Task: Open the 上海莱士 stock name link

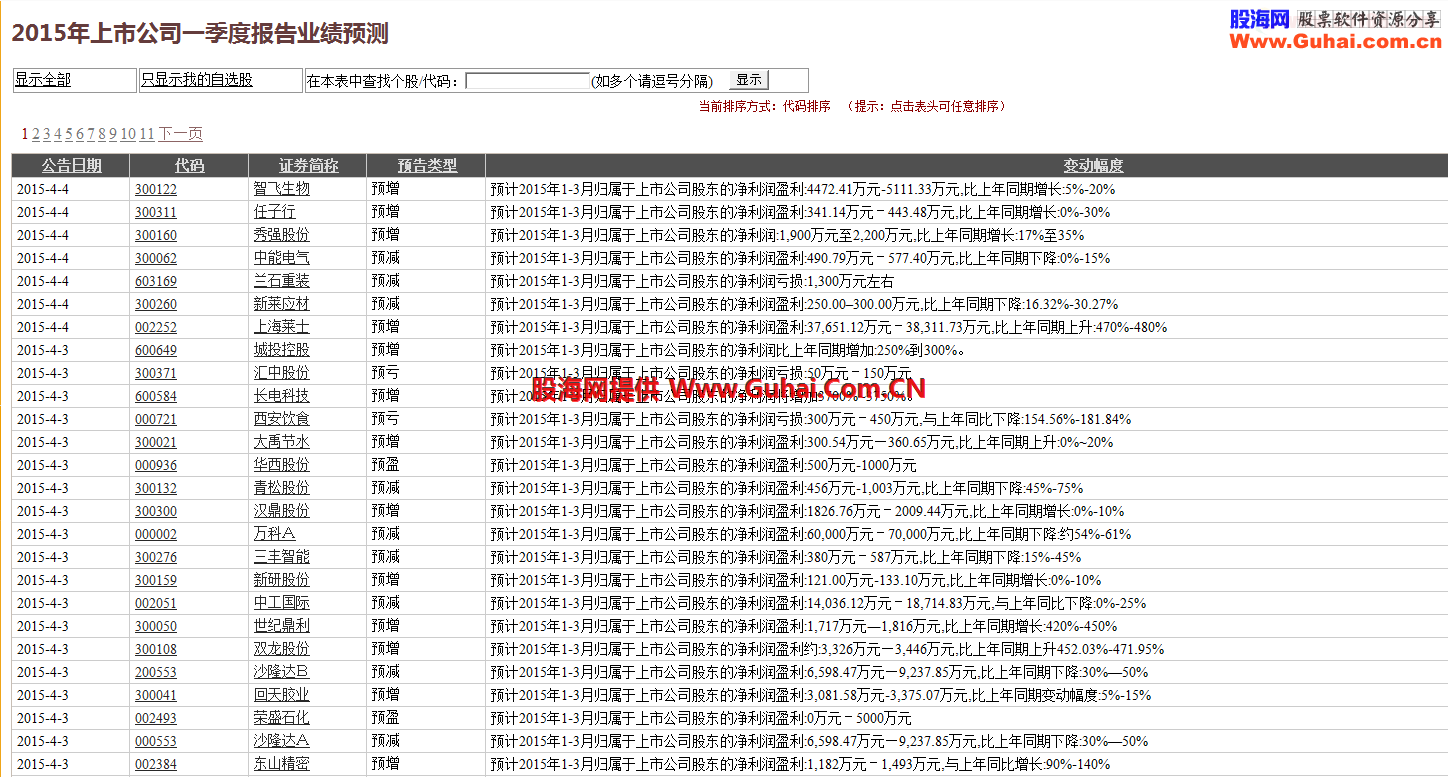Action: tap(282, 327)
